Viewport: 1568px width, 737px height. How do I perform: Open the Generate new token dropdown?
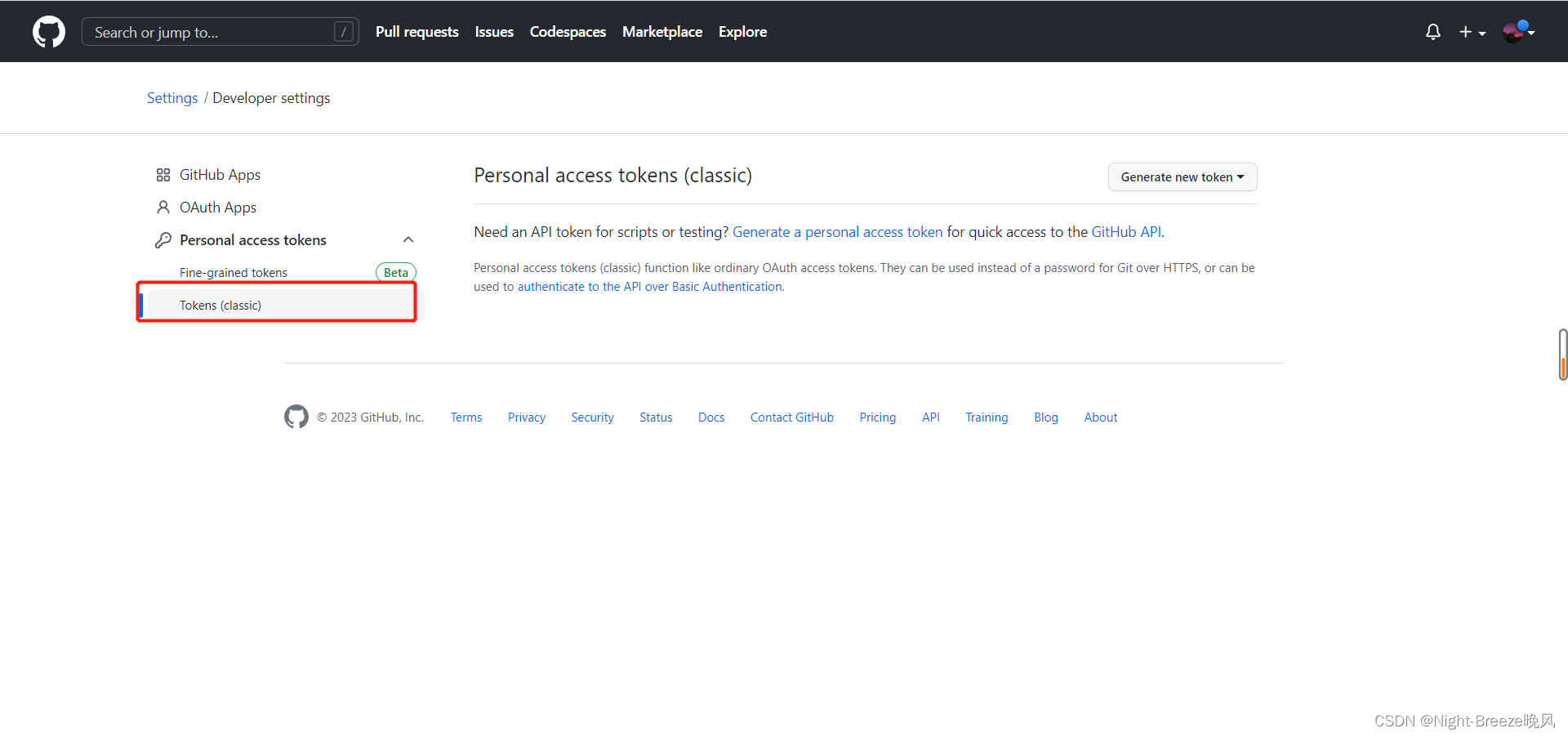[1183, 177]
